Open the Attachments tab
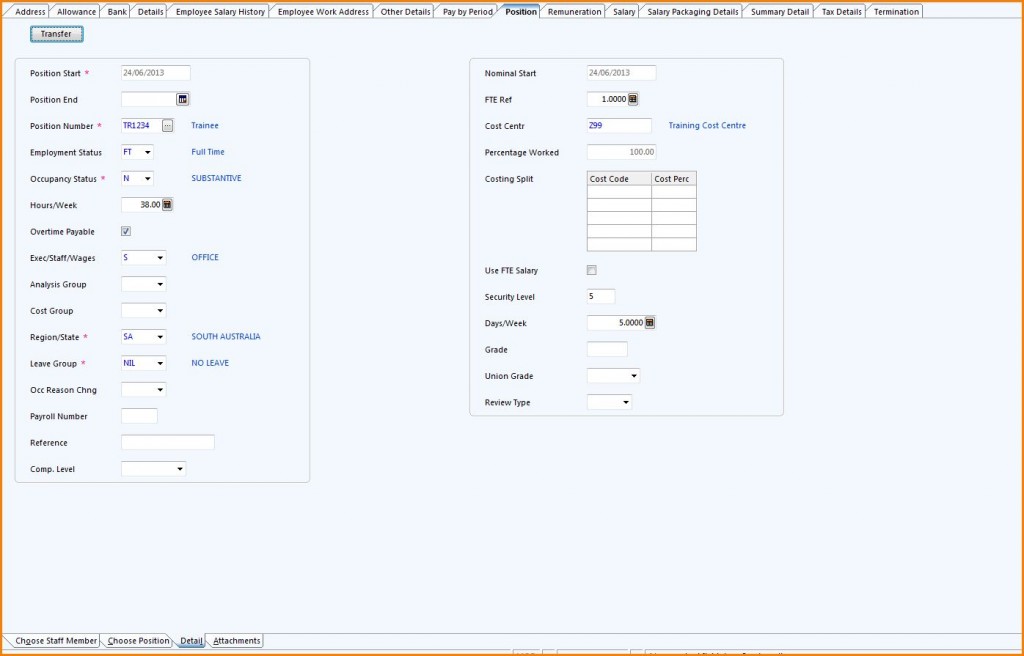 [x=235, y=641]
